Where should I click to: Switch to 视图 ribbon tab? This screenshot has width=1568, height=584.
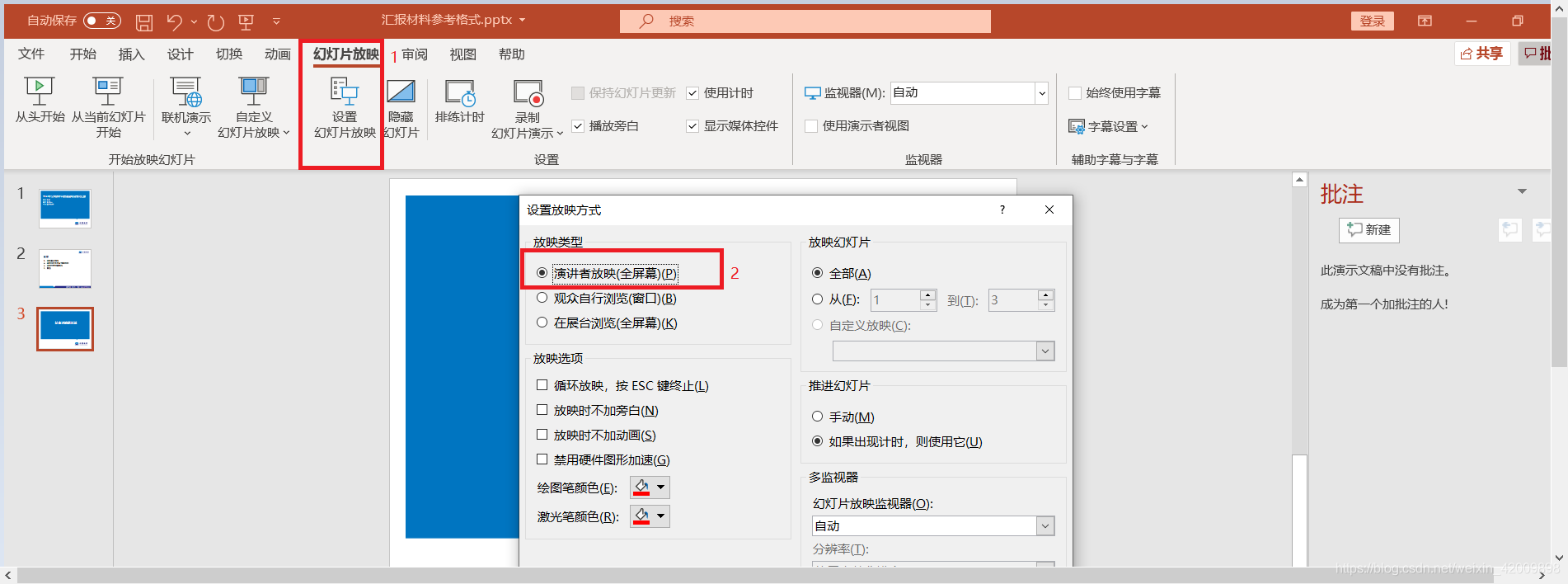[x=462, y=54]
